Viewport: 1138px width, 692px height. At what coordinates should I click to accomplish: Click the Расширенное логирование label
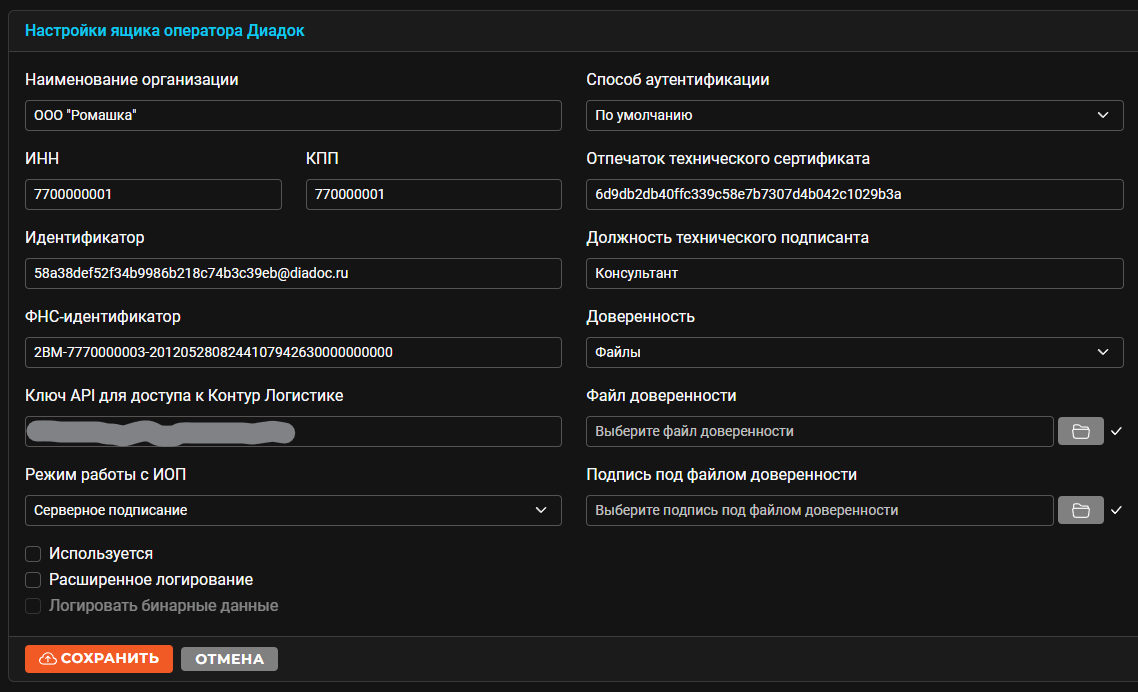[151, 580]
